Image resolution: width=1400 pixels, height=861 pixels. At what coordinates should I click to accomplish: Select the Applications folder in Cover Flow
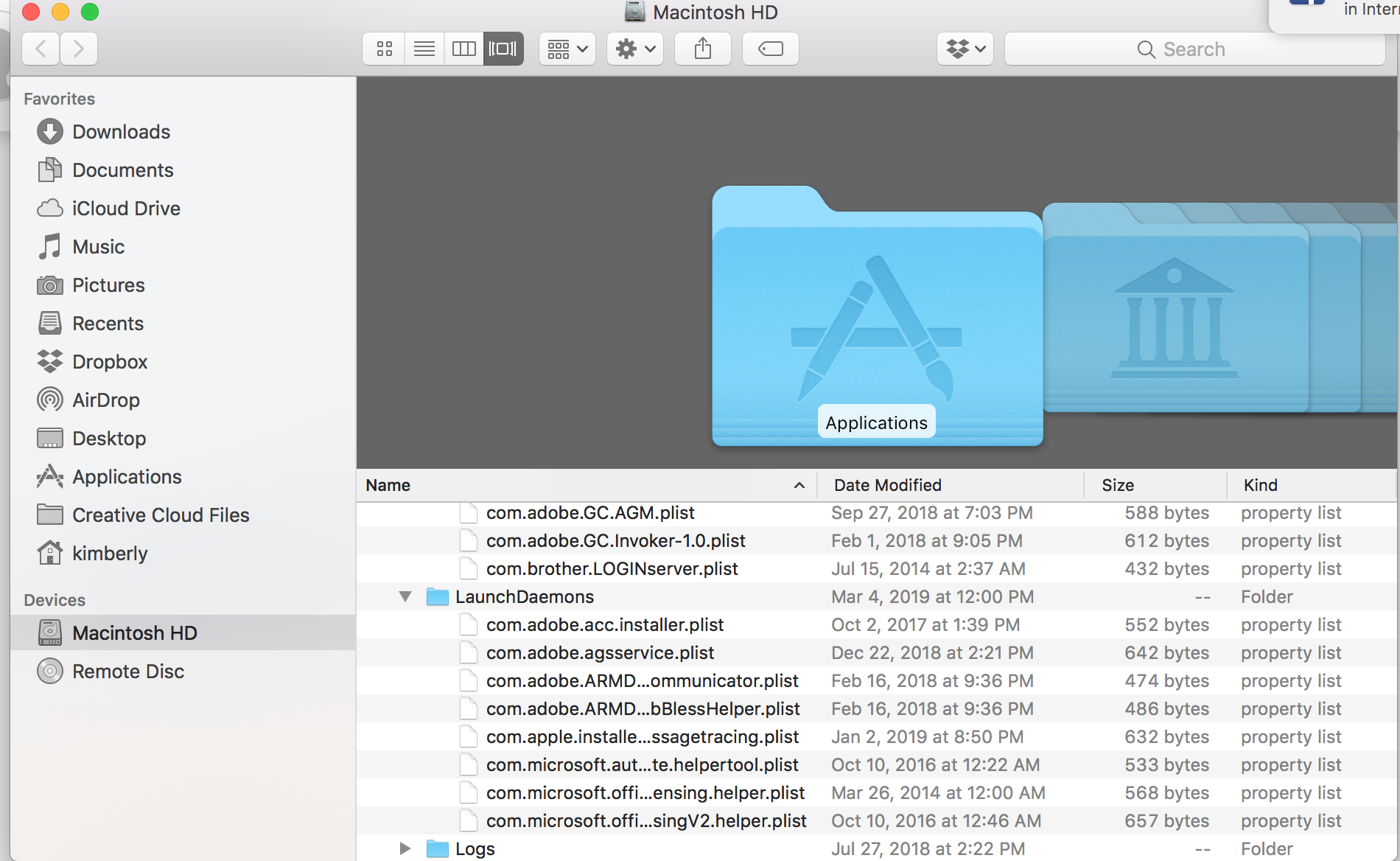[877, 317]
